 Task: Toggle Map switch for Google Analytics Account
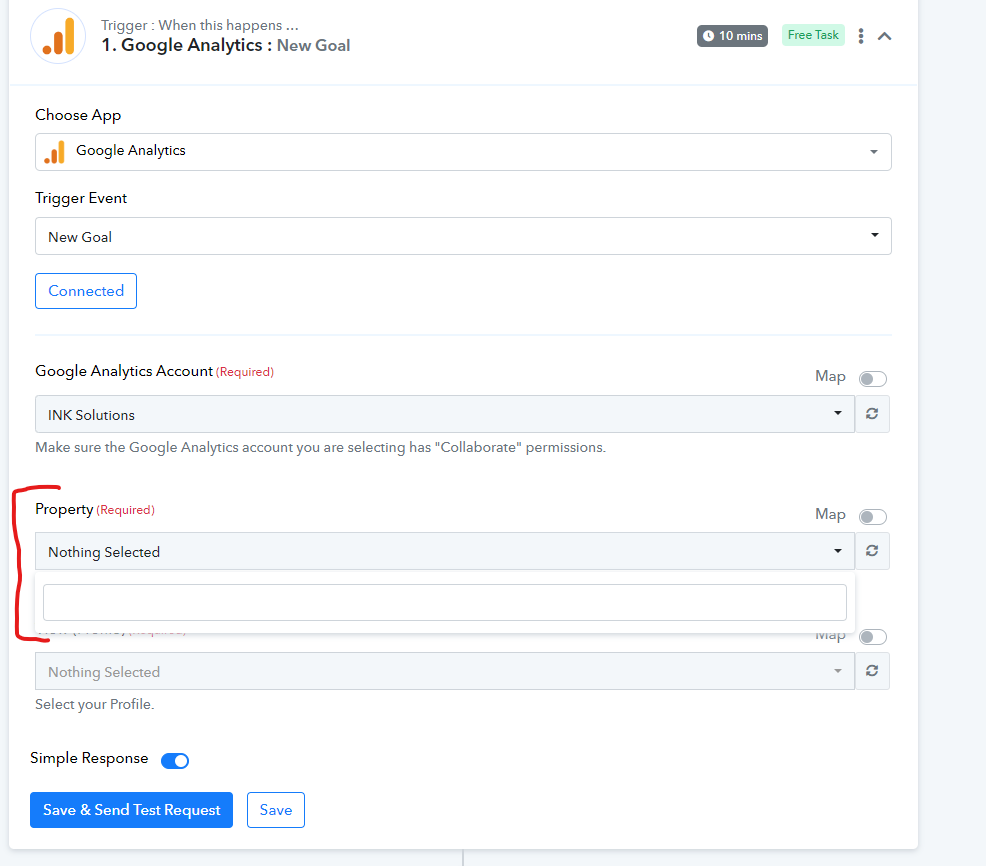coord(872,378)
